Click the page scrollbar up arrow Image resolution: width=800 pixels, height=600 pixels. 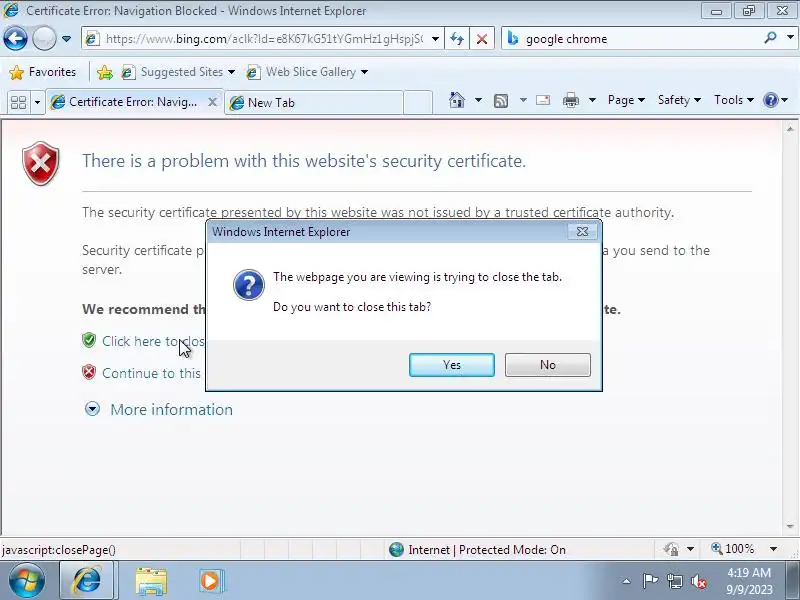790,129
